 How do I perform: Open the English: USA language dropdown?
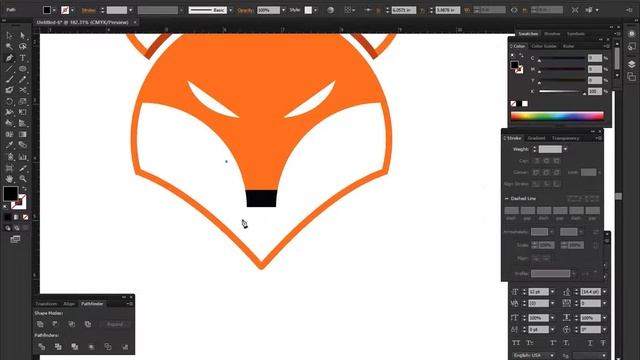pyautogui.click(x=552, y=356)
